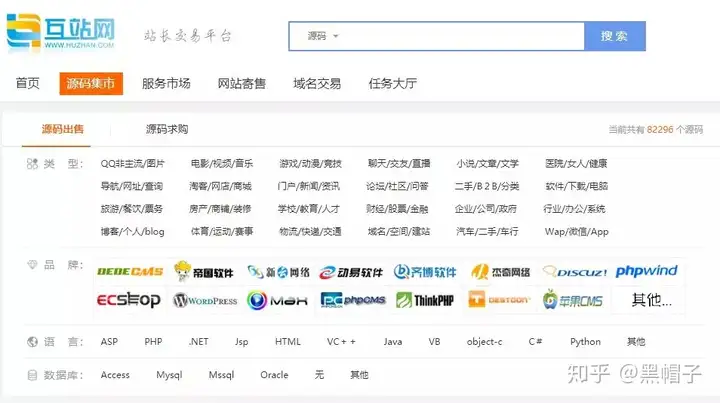
Task: Filter by language .NET
Action: pos(198,341)
